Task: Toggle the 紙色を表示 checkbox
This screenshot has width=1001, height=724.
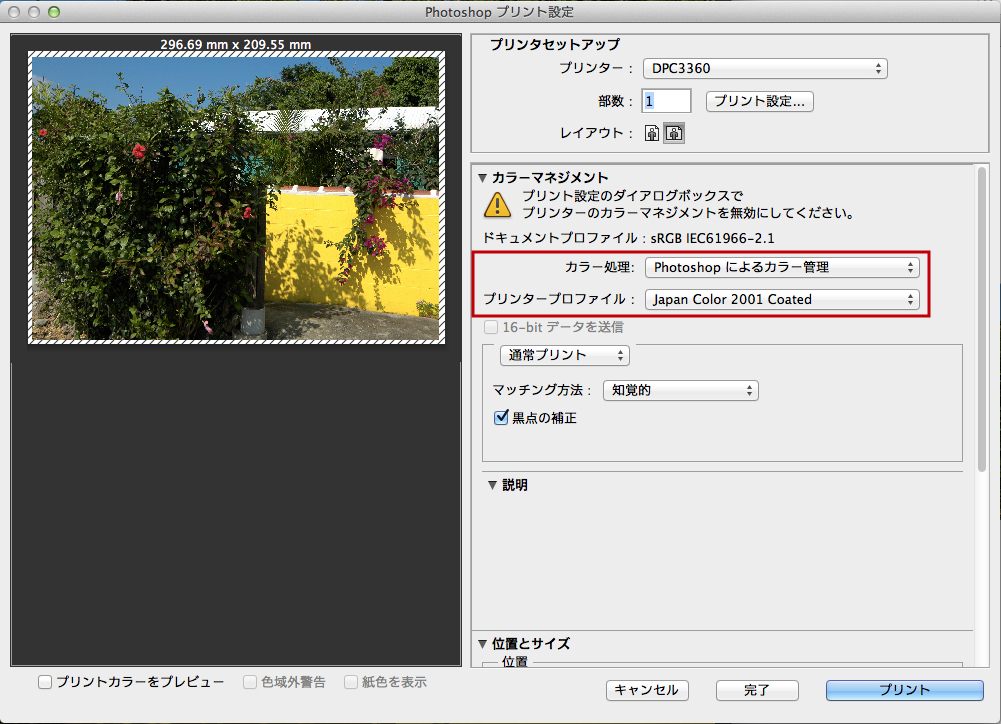Action: (x=351, y=682)
